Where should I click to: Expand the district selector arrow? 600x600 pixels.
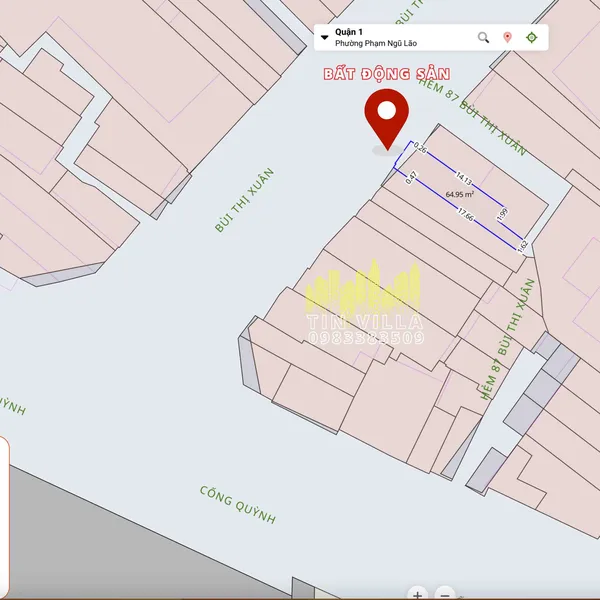coord(324,38)
